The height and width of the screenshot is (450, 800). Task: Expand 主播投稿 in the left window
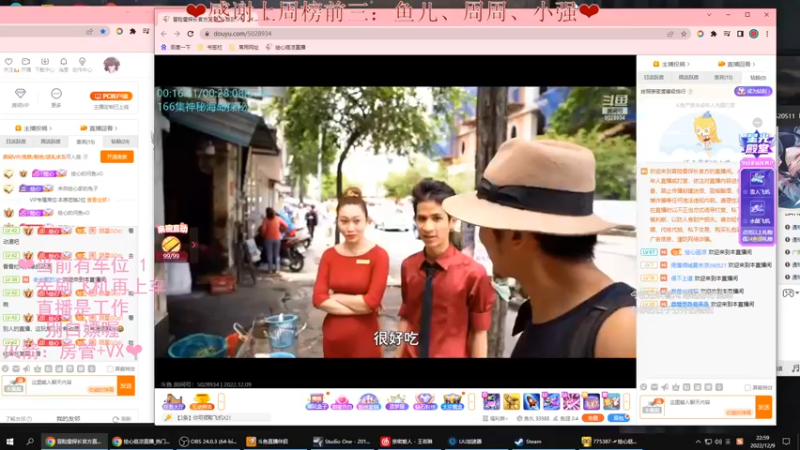tap(34, 128)
